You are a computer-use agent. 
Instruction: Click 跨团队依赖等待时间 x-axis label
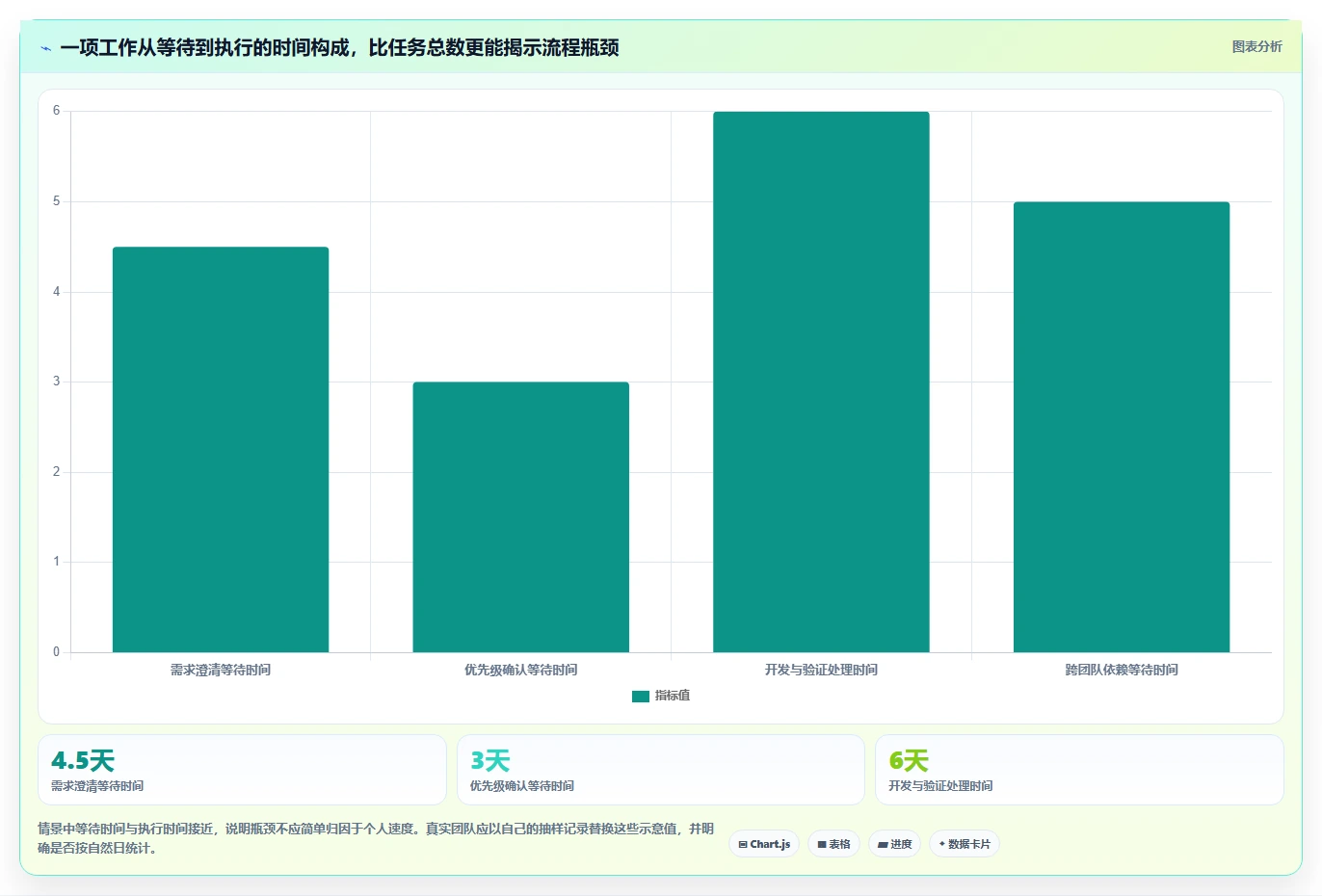click(x=1122, y=670)
